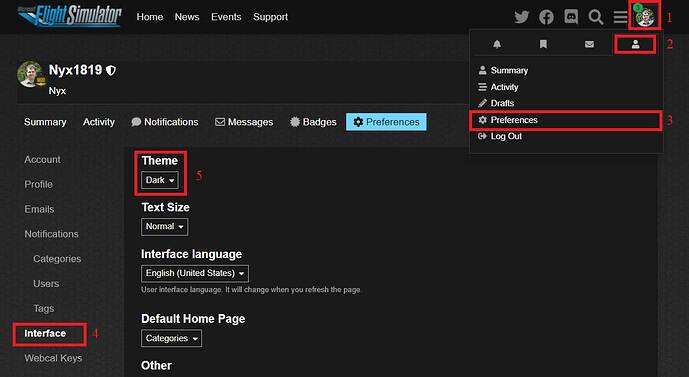The image size is (689, 377).
Task: Open the Text Size Normal dropdown
Action: pyautogui.click(x=164, y=227)
